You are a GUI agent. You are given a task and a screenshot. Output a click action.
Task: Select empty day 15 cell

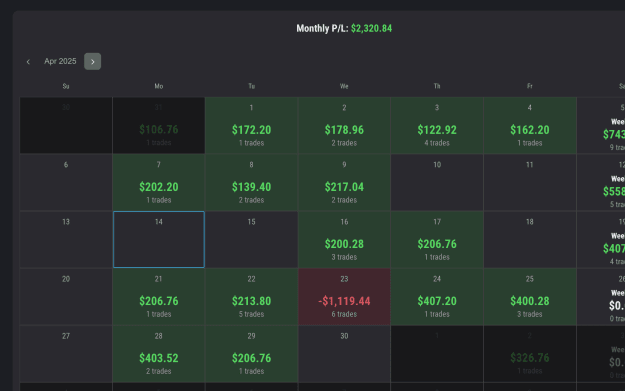[252, 240]
